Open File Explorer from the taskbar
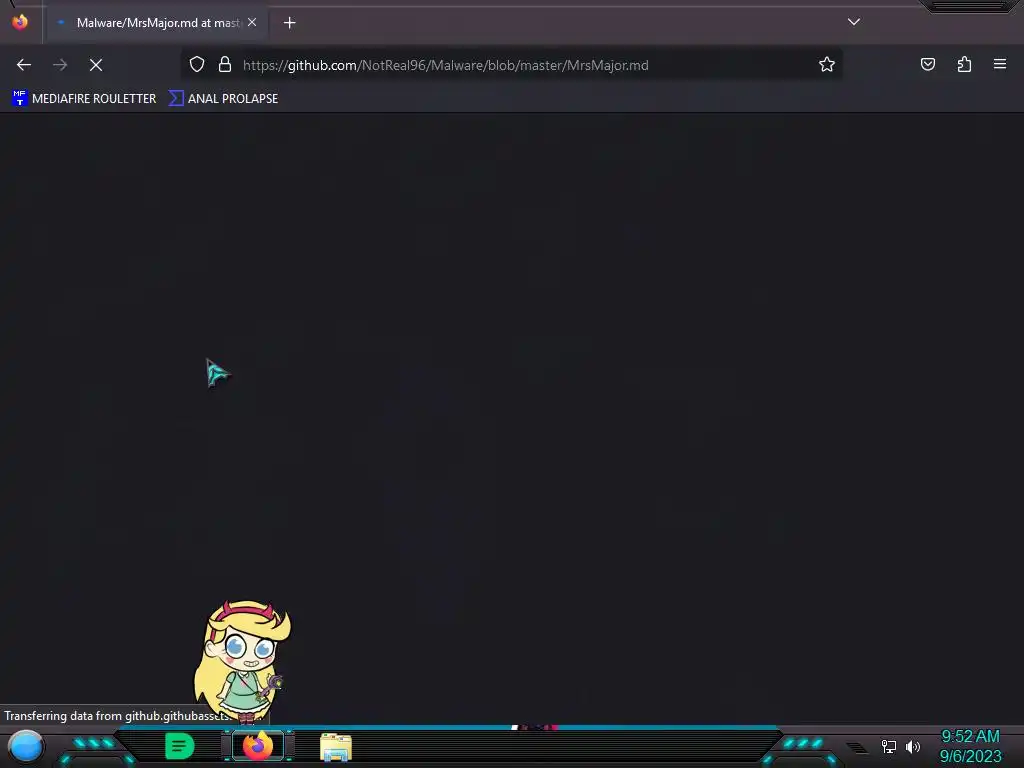 point(336,747)
